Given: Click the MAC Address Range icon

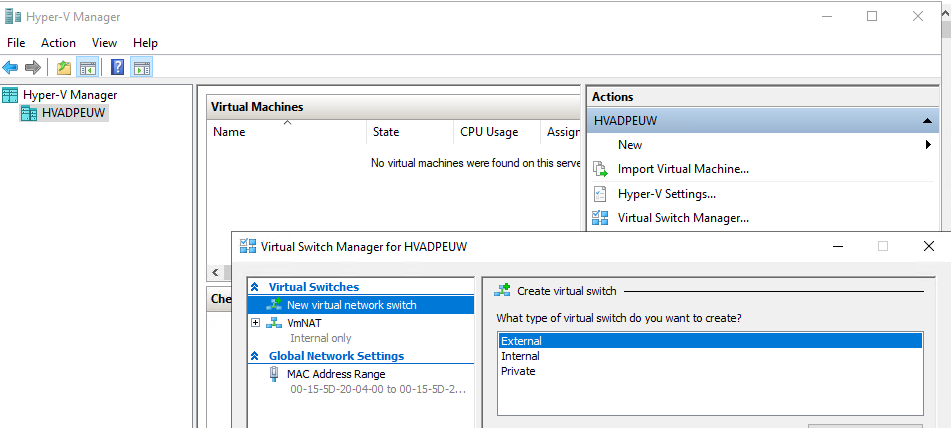Looking at the screenshot, I should 274,374.
